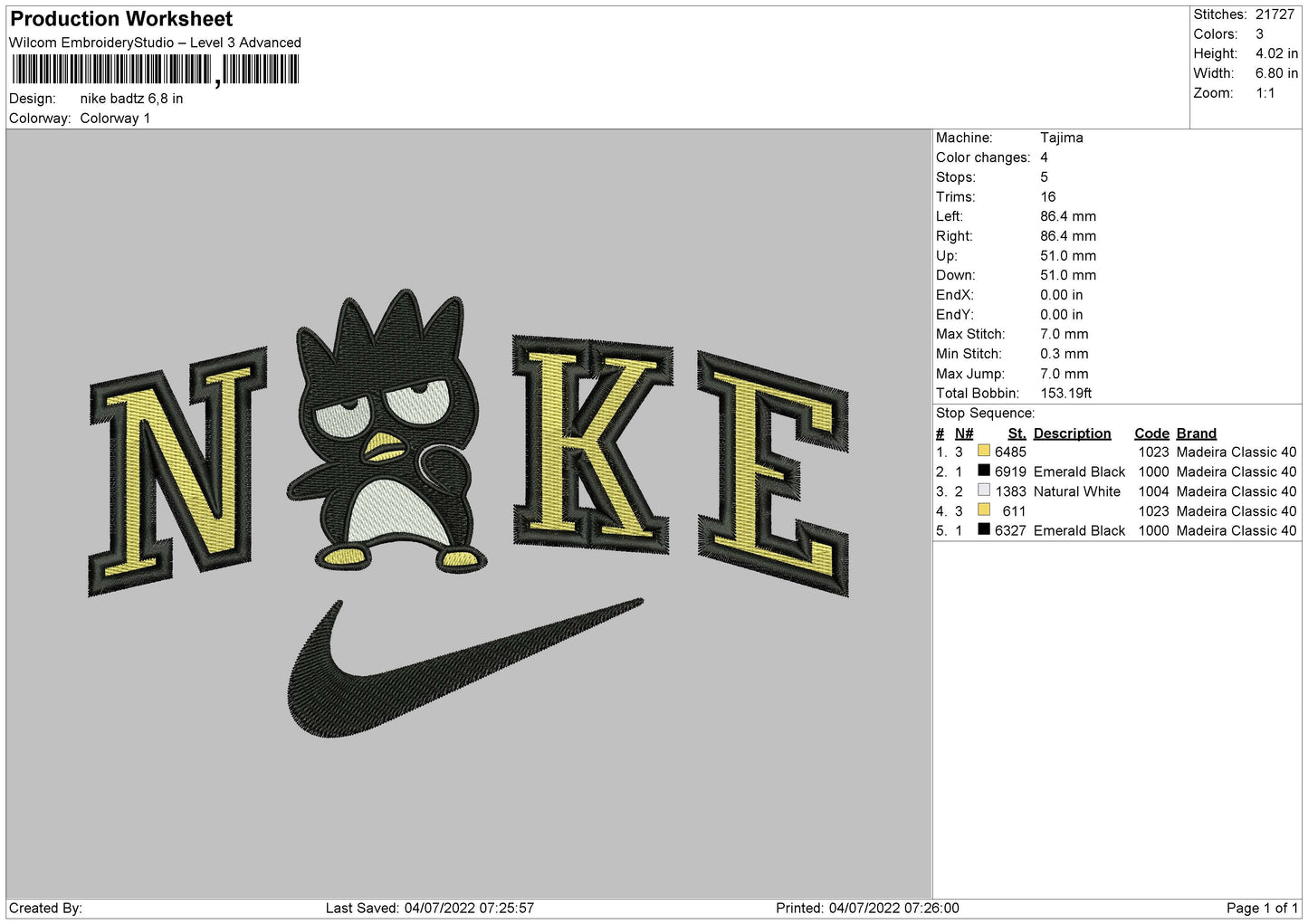Click the 'Created By:' footer label

[45, 909]
